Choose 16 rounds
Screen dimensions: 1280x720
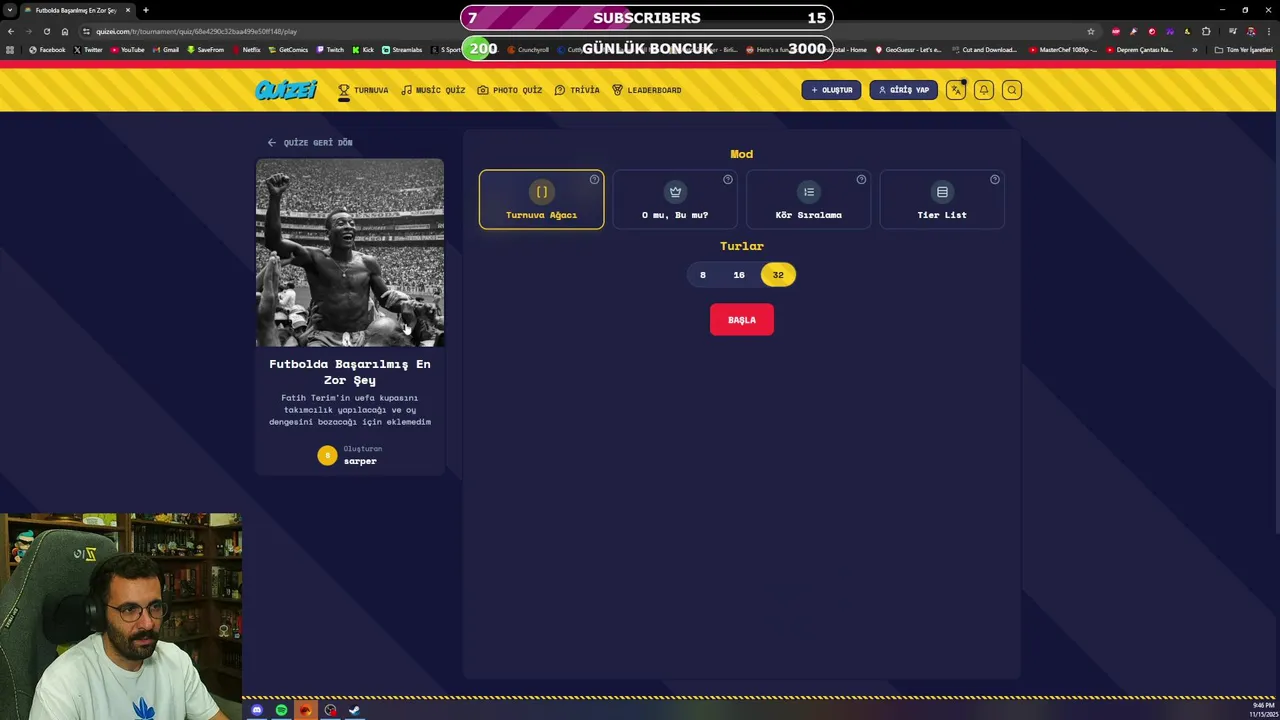pos(739,275)
